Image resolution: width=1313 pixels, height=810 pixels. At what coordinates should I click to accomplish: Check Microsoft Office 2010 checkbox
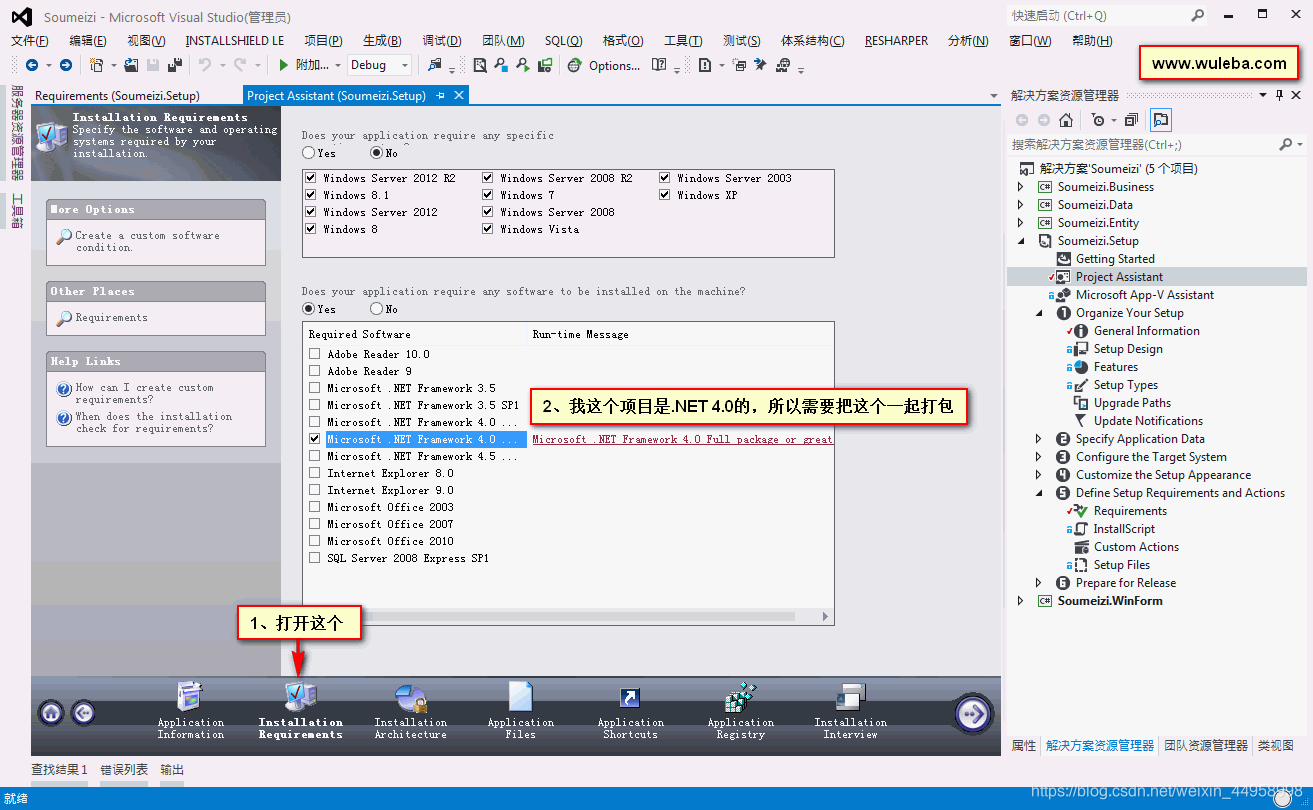click(x=315, y=541)
